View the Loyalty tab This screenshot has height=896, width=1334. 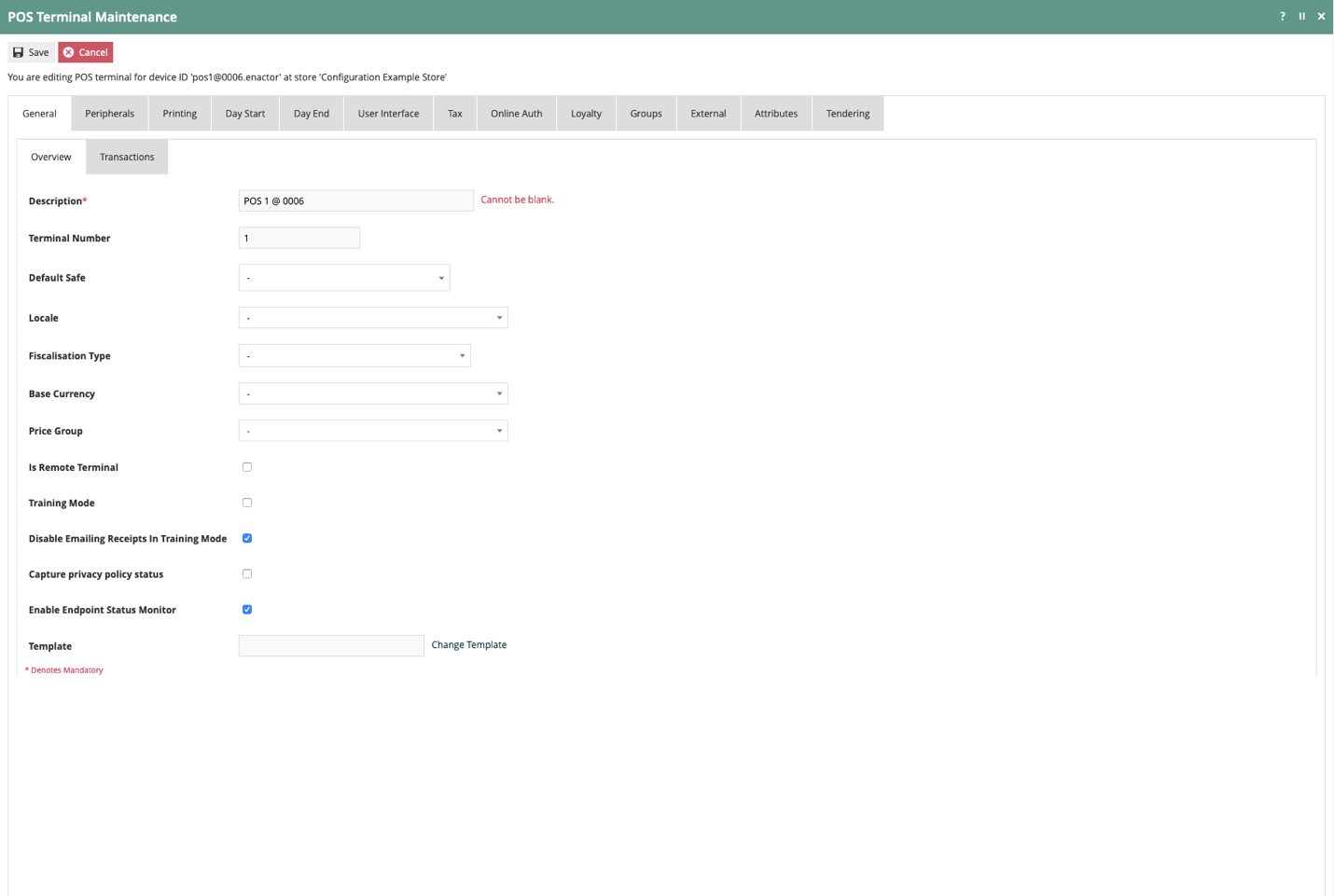[x=587, y=114]
